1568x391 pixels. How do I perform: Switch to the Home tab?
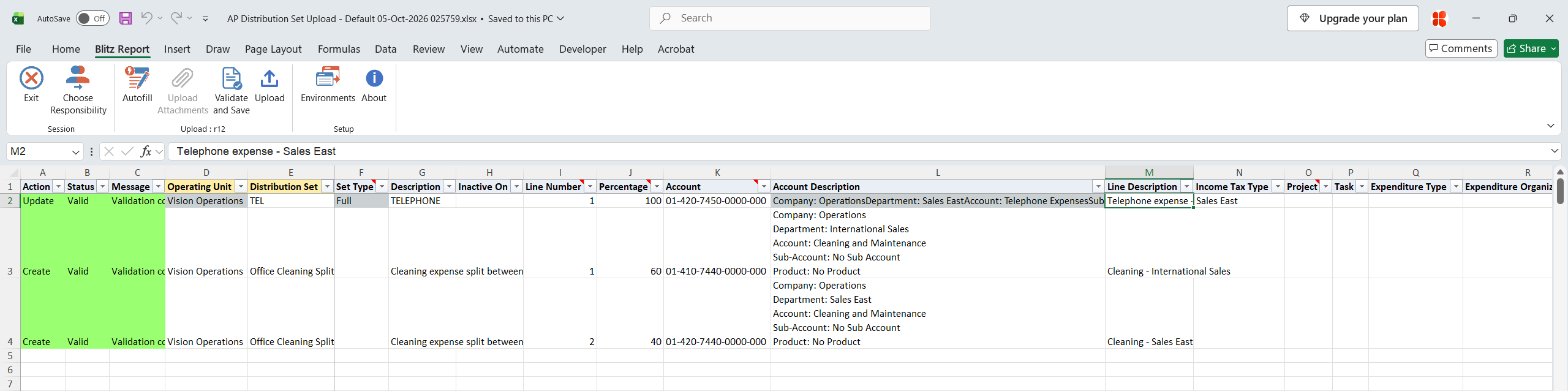[66, 49]
